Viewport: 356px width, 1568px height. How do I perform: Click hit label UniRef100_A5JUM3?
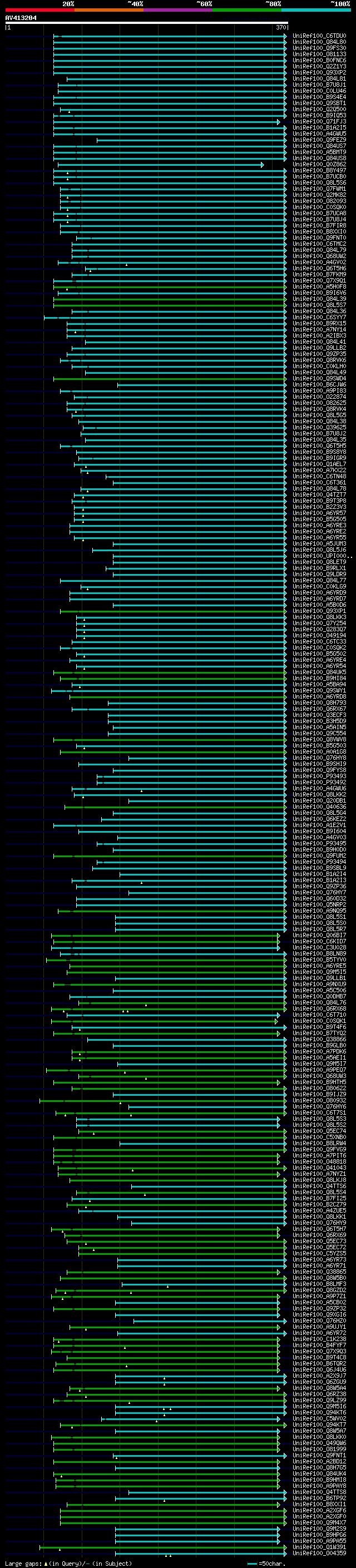click(x=319, y=543)
